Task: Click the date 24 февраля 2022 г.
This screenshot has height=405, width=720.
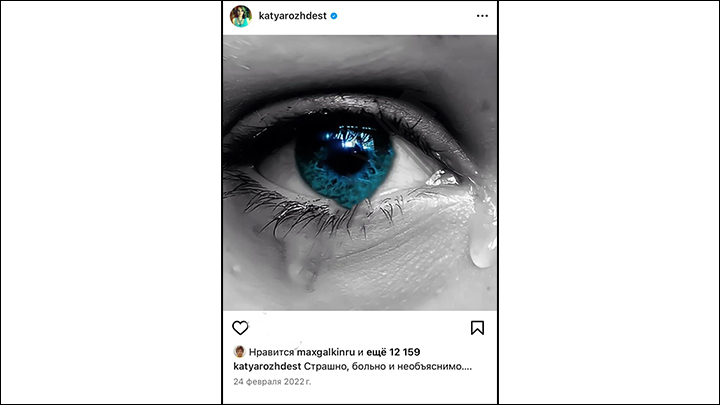Action: point(272,382)
